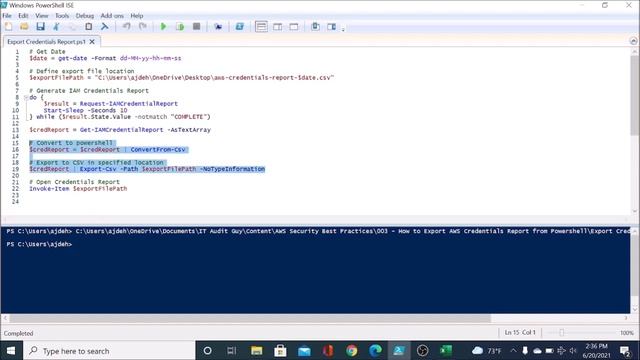The image size is (640, 360).
Task: Show the Command window icon
Action: click(x=315, y=27)
